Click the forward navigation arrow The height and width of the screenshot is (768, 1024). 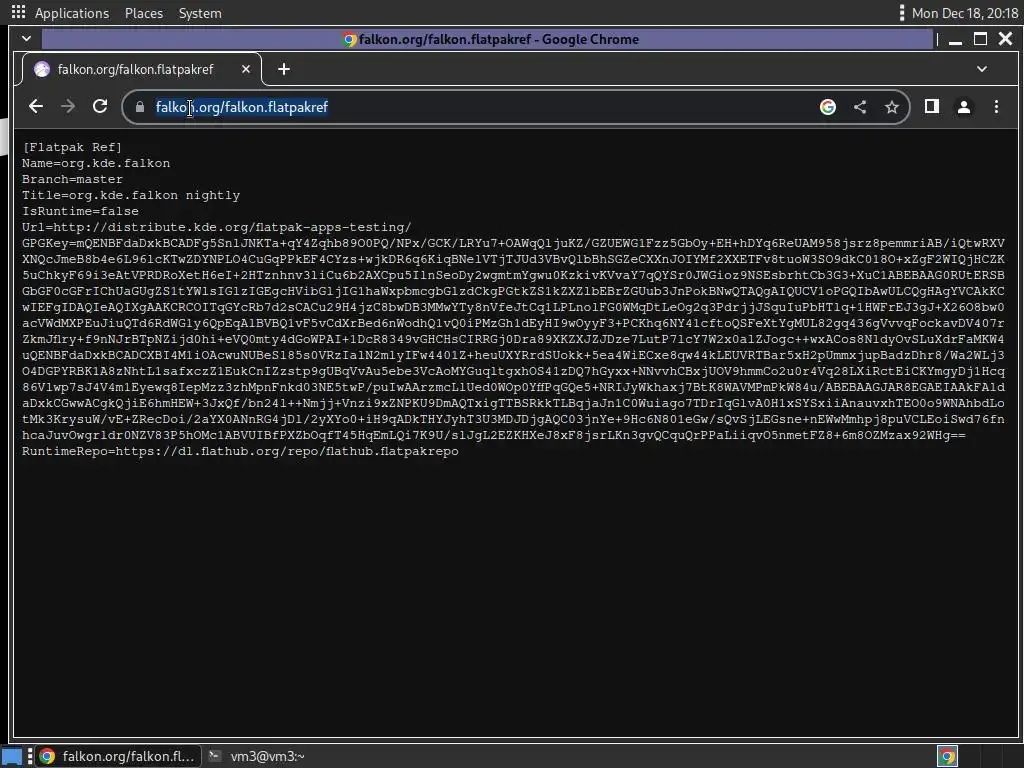click(x=68, y=106)
